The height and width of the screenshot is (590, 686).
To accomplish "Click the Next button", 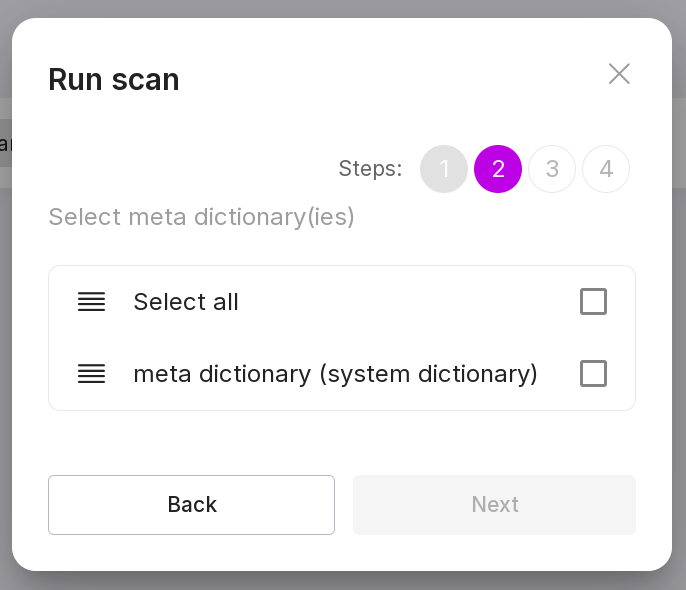I will click(x=494, y=505).
